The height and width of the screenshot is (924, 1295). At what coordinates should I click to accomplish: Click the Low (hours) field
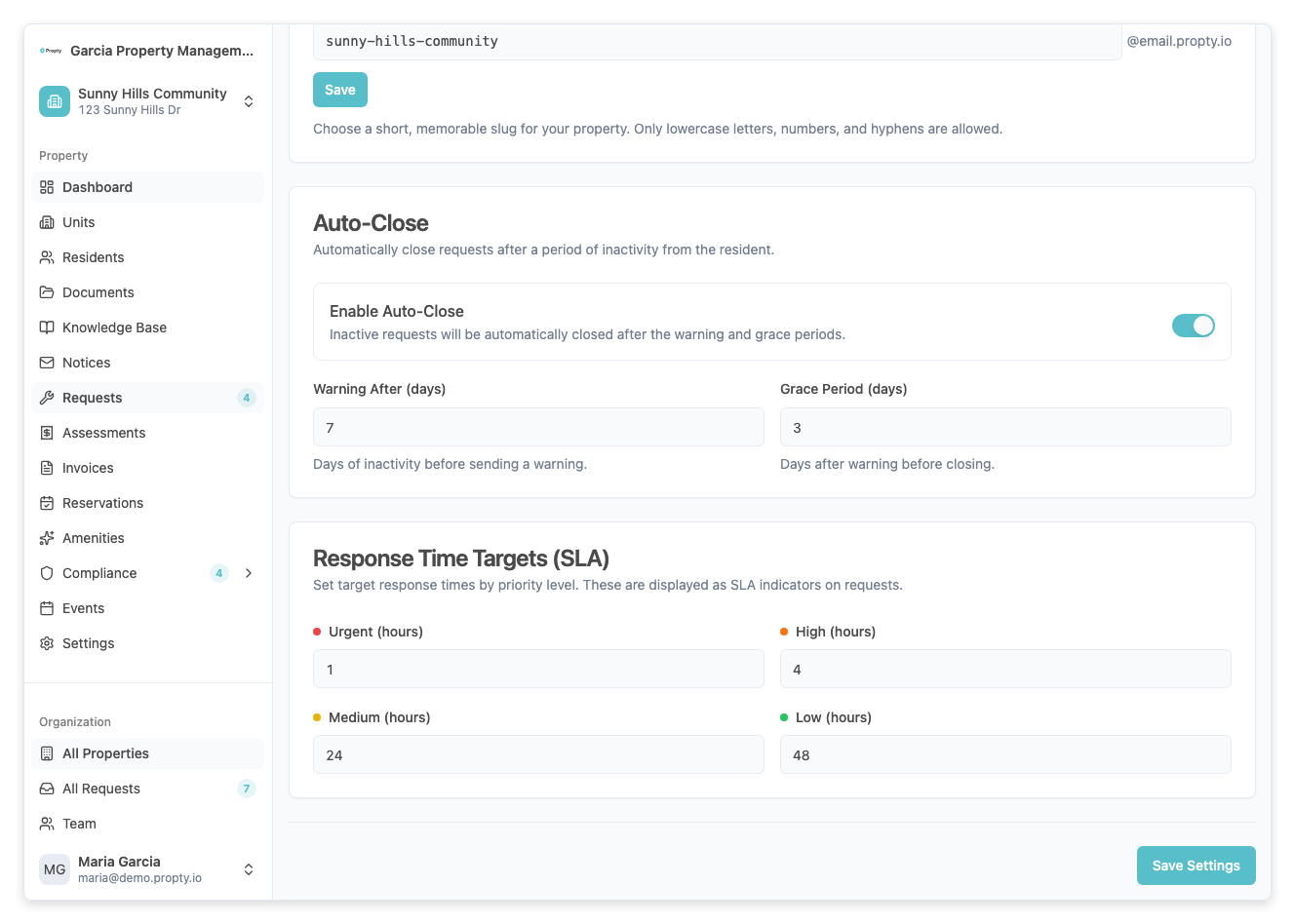point(1005,754)
